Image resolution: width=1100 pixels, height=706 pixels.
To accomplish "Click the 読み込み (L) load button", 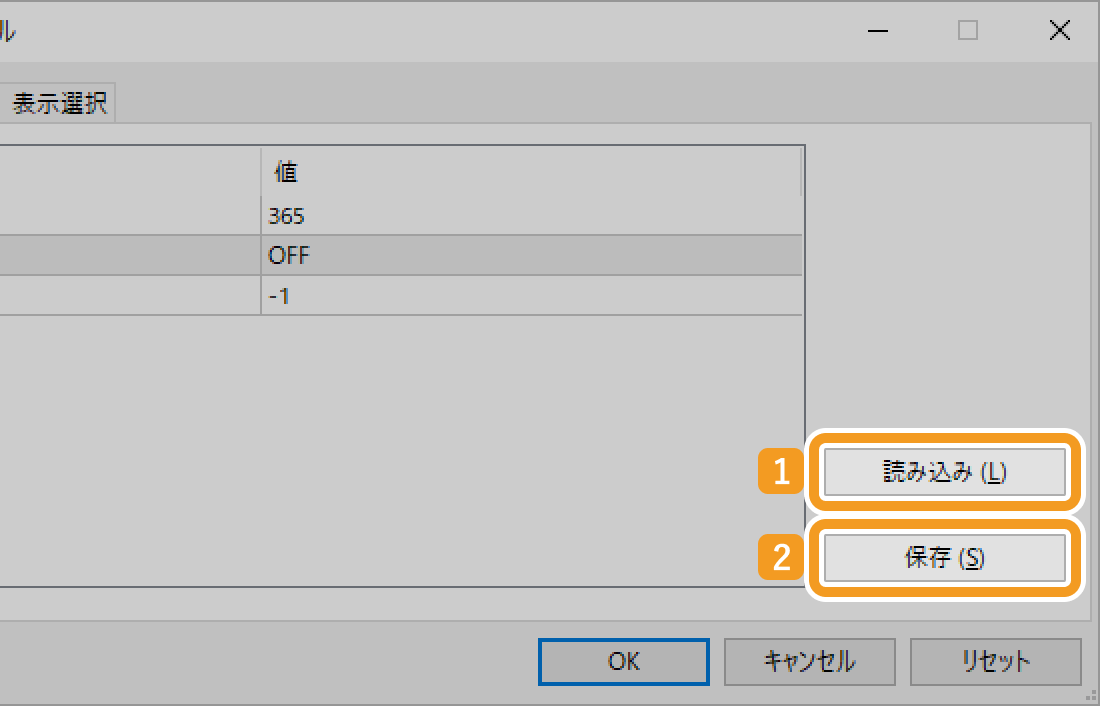I will (944, 473).
